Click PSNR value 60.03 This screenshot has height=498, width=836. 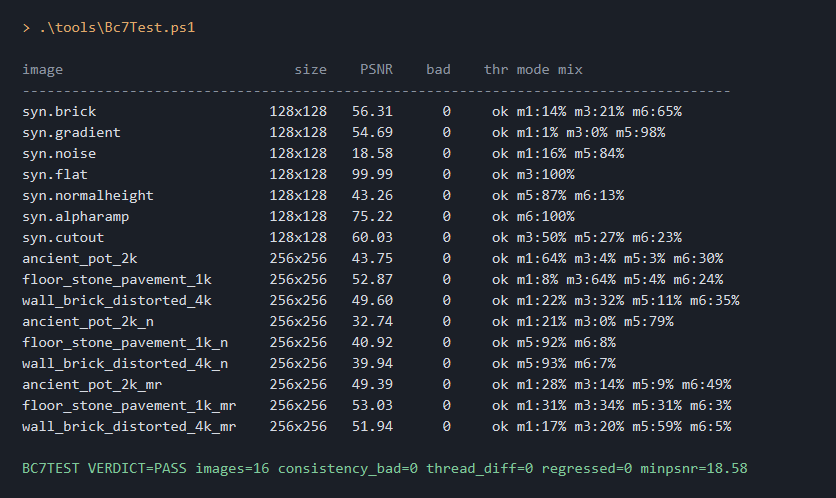tap(372, 238)
